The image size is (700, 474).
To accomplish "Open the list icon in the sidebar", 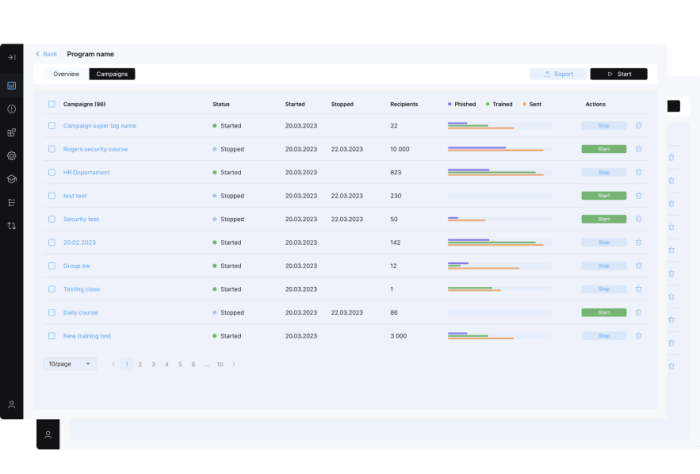I will click(x=12, y=202).
